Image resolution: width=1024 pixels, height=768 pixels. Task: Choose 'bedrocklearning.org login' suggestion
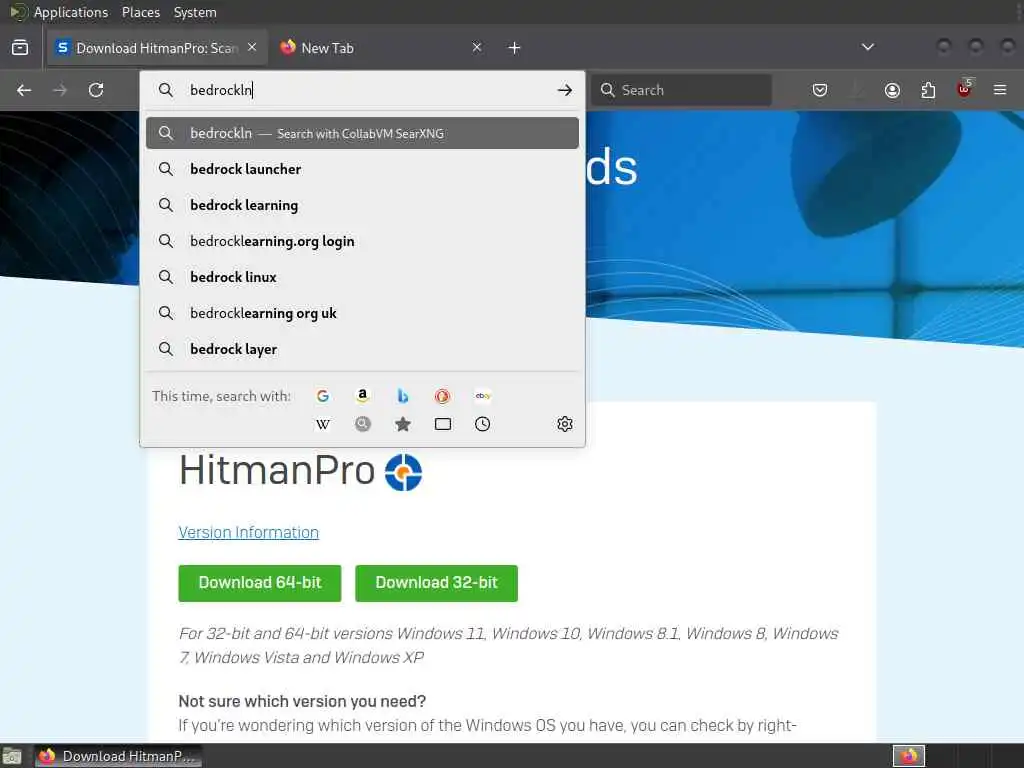click(362, 241)
